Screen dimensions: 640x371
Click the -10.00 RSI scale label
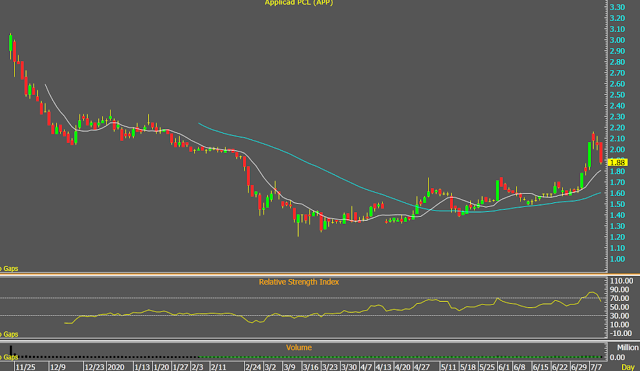pyautogui.click(x=621, y=333)
